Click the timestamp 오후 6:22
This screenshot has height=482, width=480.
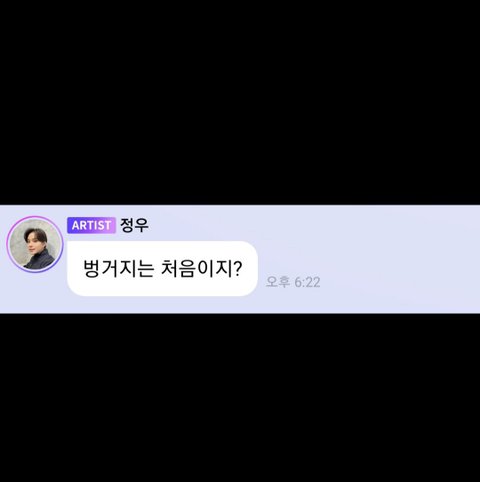pyautogui.click(x=293, y=282)
